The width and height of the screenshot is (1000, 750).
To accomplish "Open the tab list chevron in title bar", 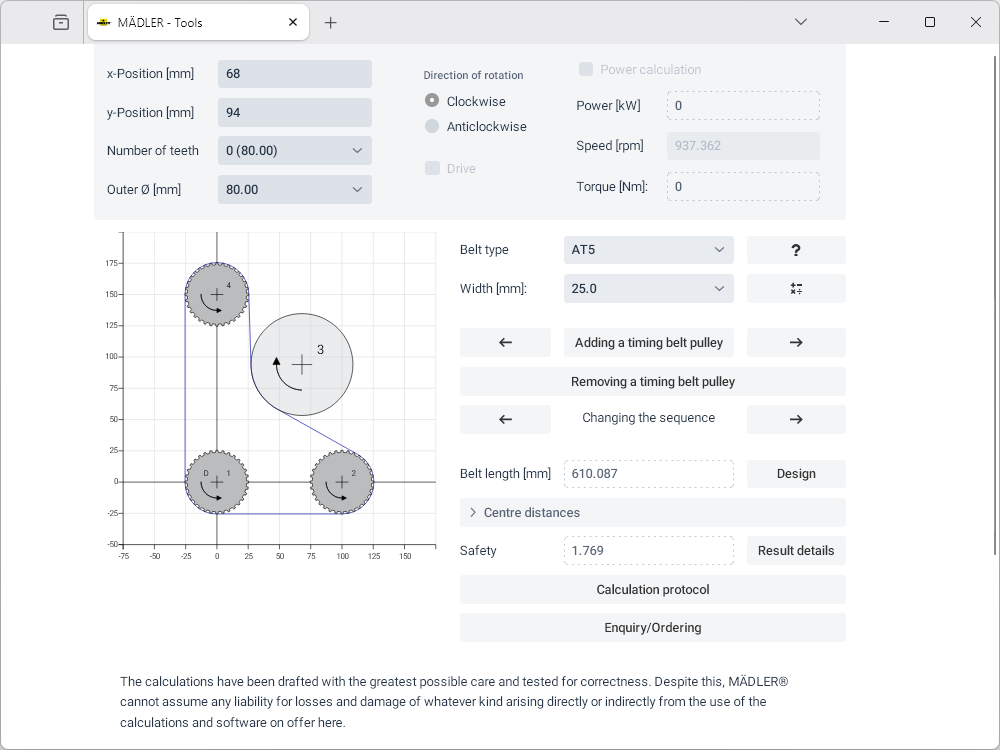I will coord(800,22).
